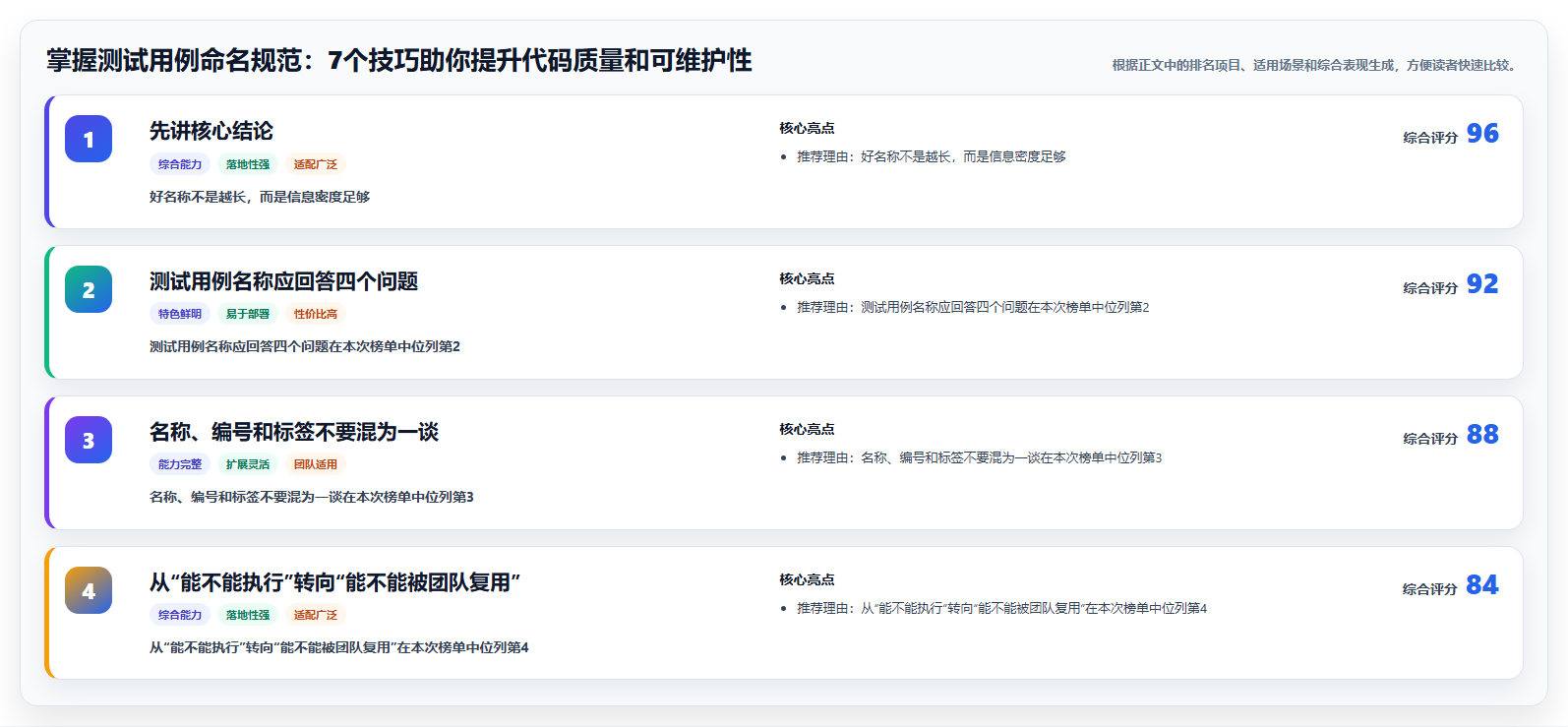The width and height of the screenshot is (1568, 727).
Task: Click the 综合评分 label beside 84
Action: pyautogui.click(x=1430, y=589)
